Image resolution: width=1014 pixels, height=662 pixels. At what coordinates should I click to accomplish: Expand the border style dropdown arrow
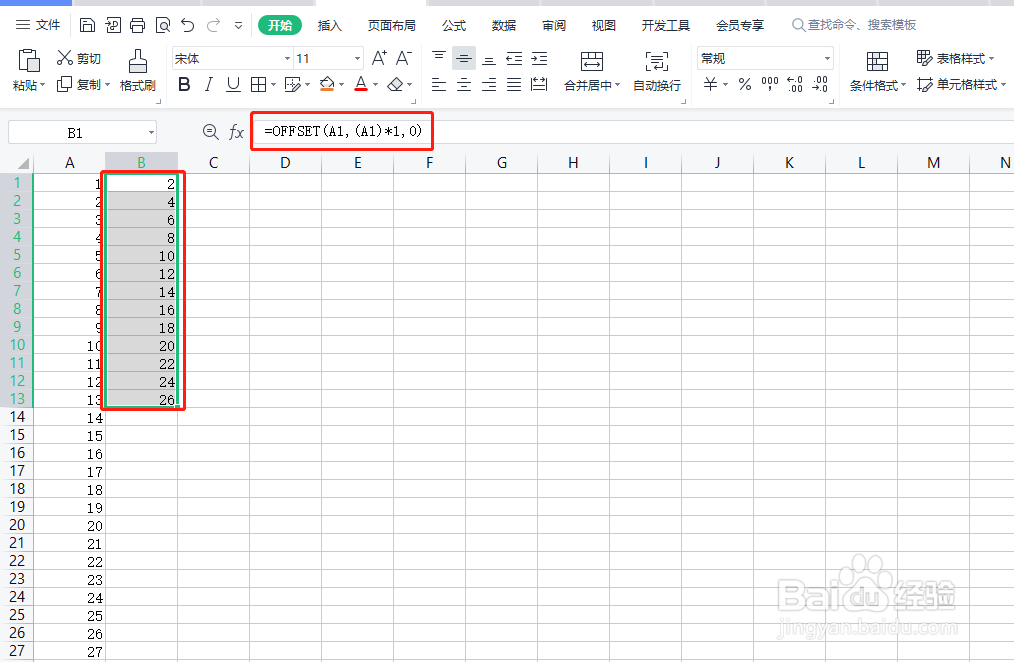click(271, 84)
